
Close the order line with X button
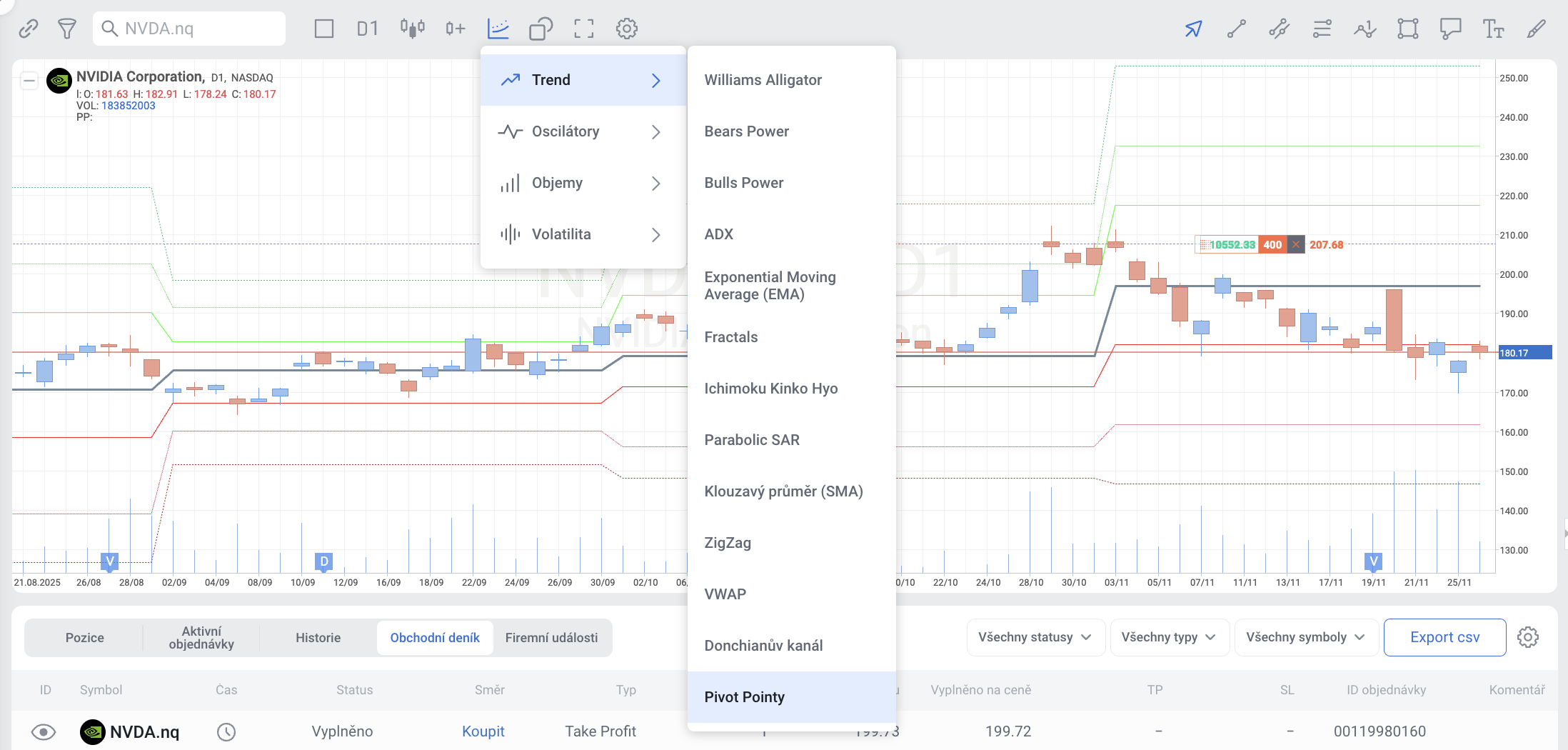pyautogui.click(x=1296, y=245)
